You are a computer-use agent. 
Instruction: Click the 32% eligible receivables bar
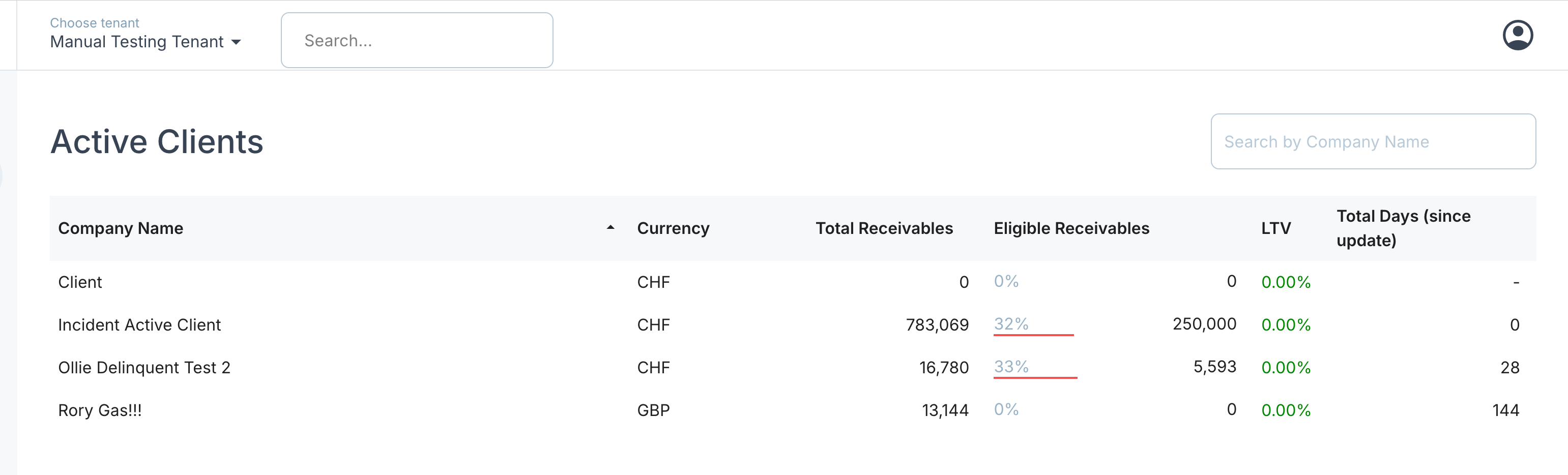[x=1033, y=334]
